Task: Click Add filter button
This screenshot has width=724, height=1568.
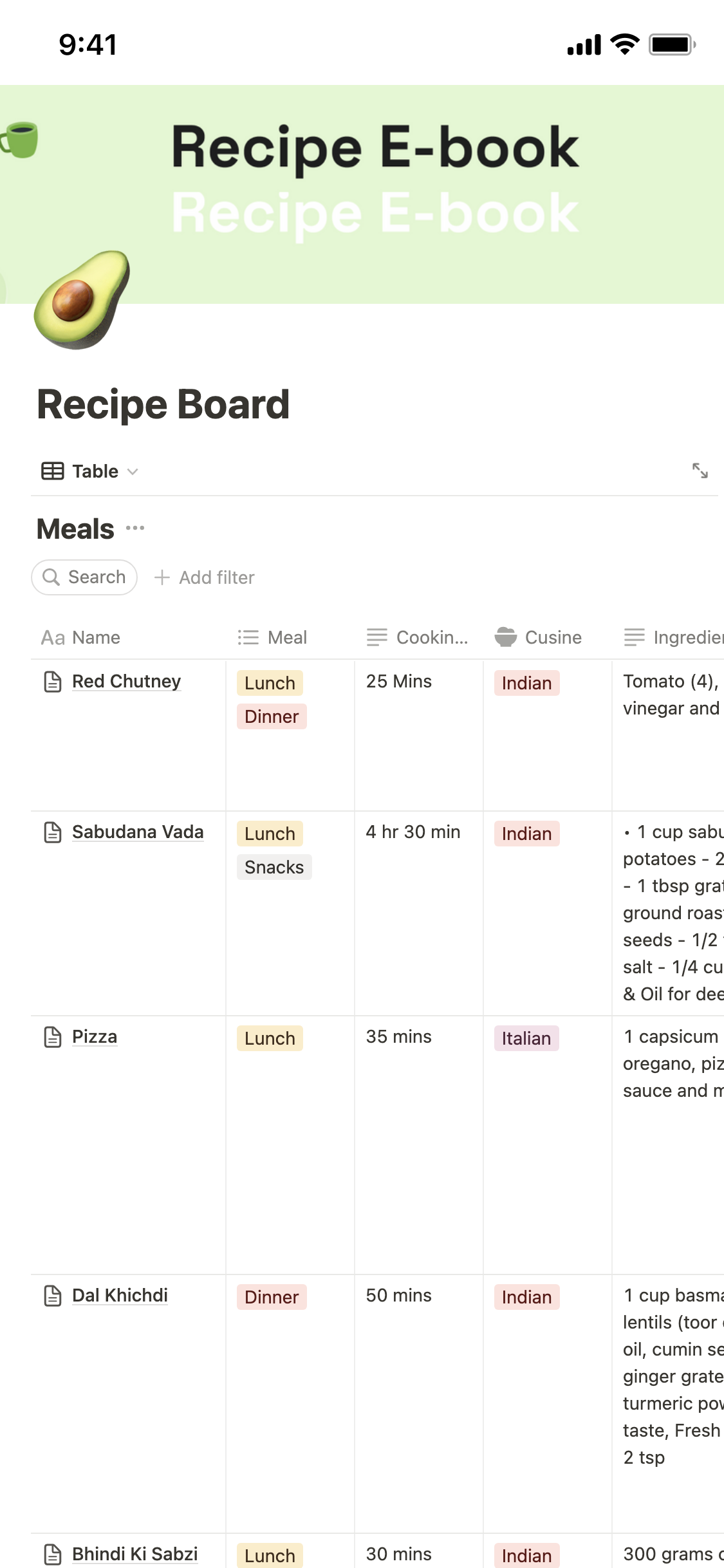Action: (x=205, y=577)
